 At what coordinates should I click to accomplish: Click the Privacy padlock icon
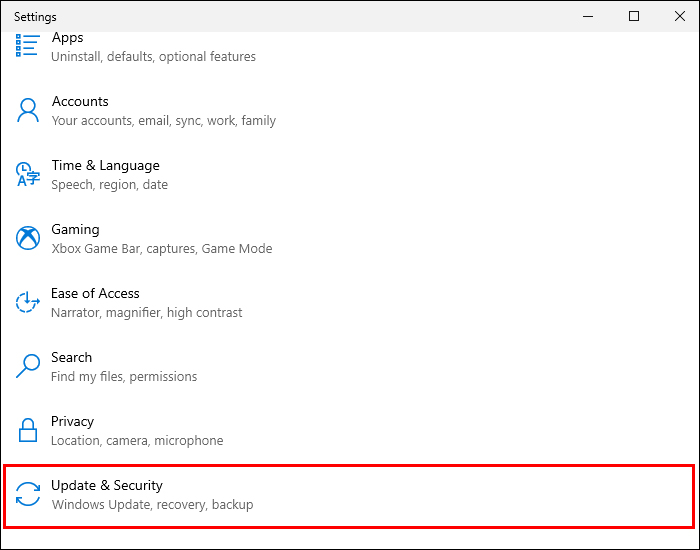pyautogui.click(x=28, y=430)
